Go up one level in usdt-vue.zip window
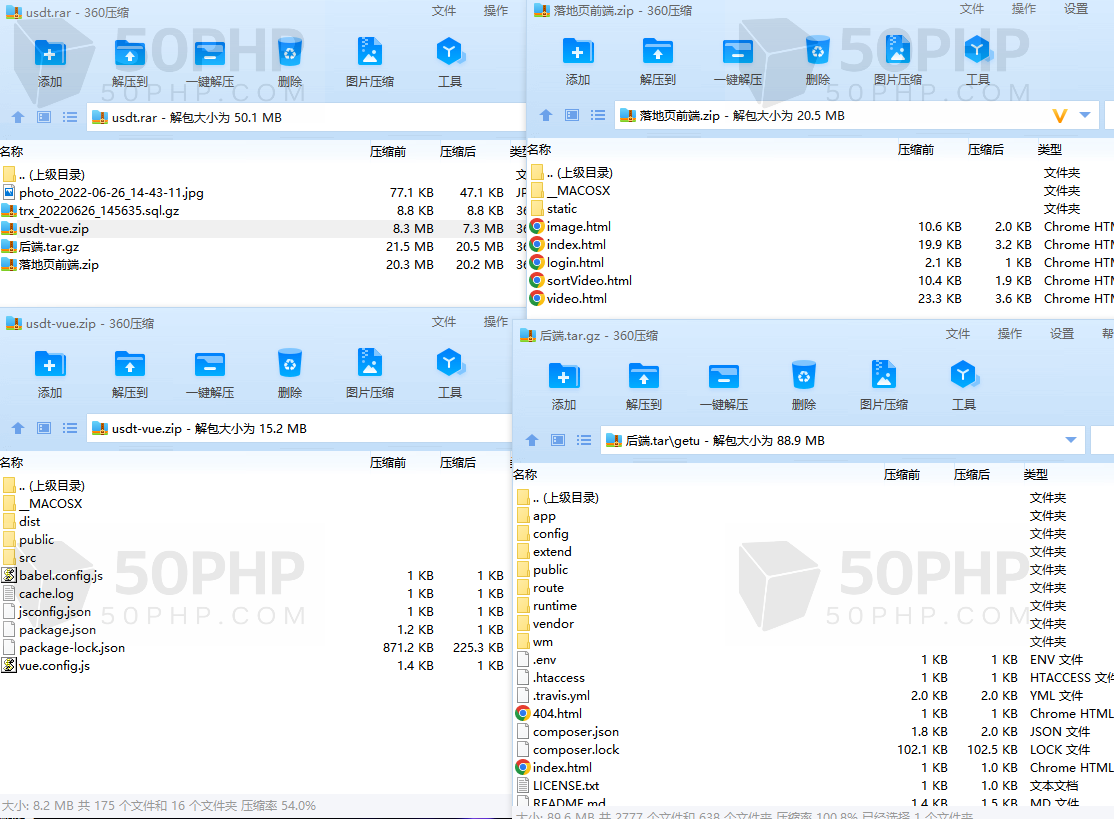The image size is (1114, 819). tap(17, 428)
